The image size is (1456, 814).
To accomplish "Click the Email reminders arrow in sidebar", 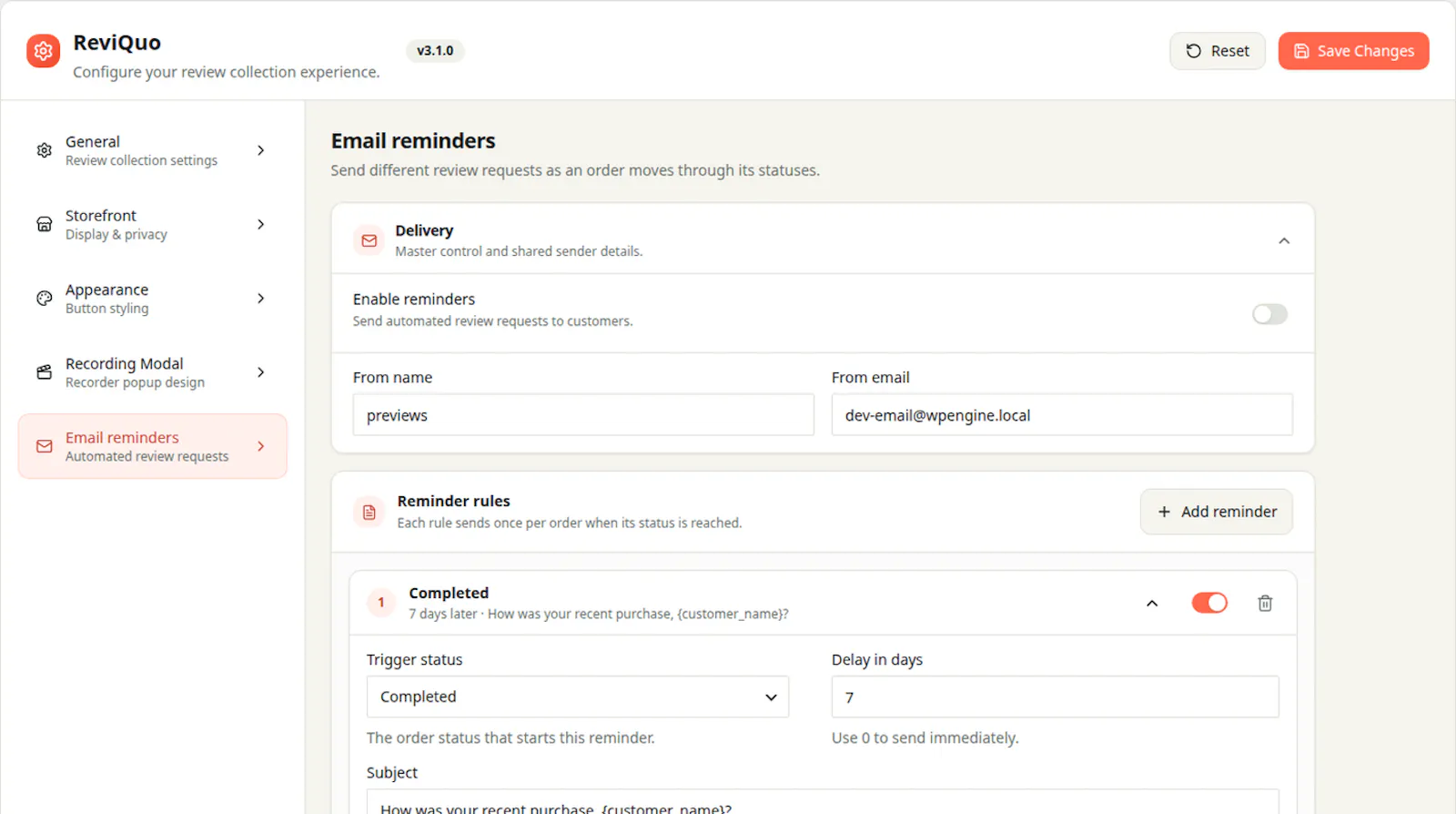I will point(260,446).
